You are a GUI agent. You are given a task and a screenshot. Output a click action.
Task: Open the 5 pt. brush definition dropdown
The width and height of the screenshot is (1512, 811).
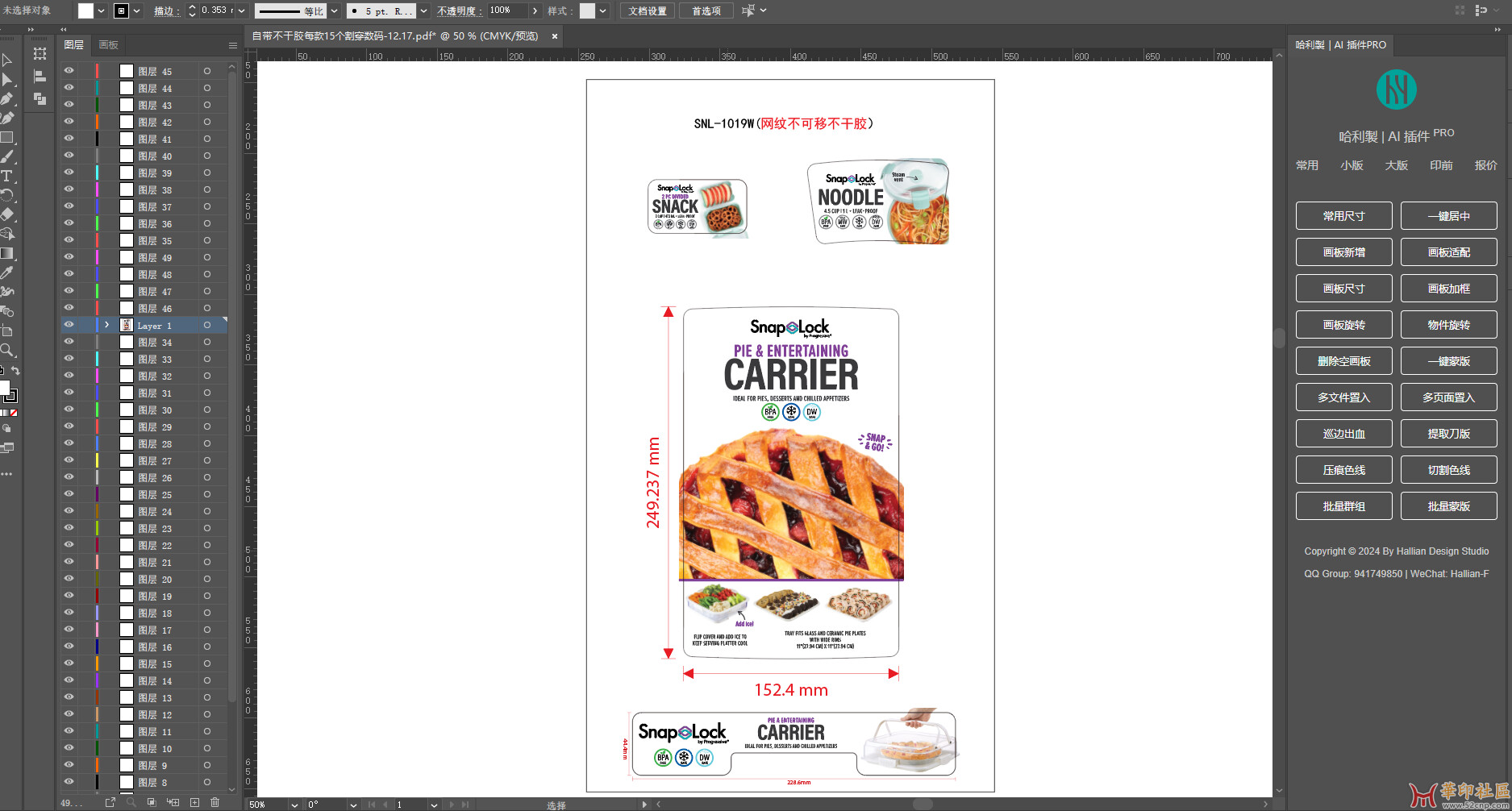coord(423,10)
